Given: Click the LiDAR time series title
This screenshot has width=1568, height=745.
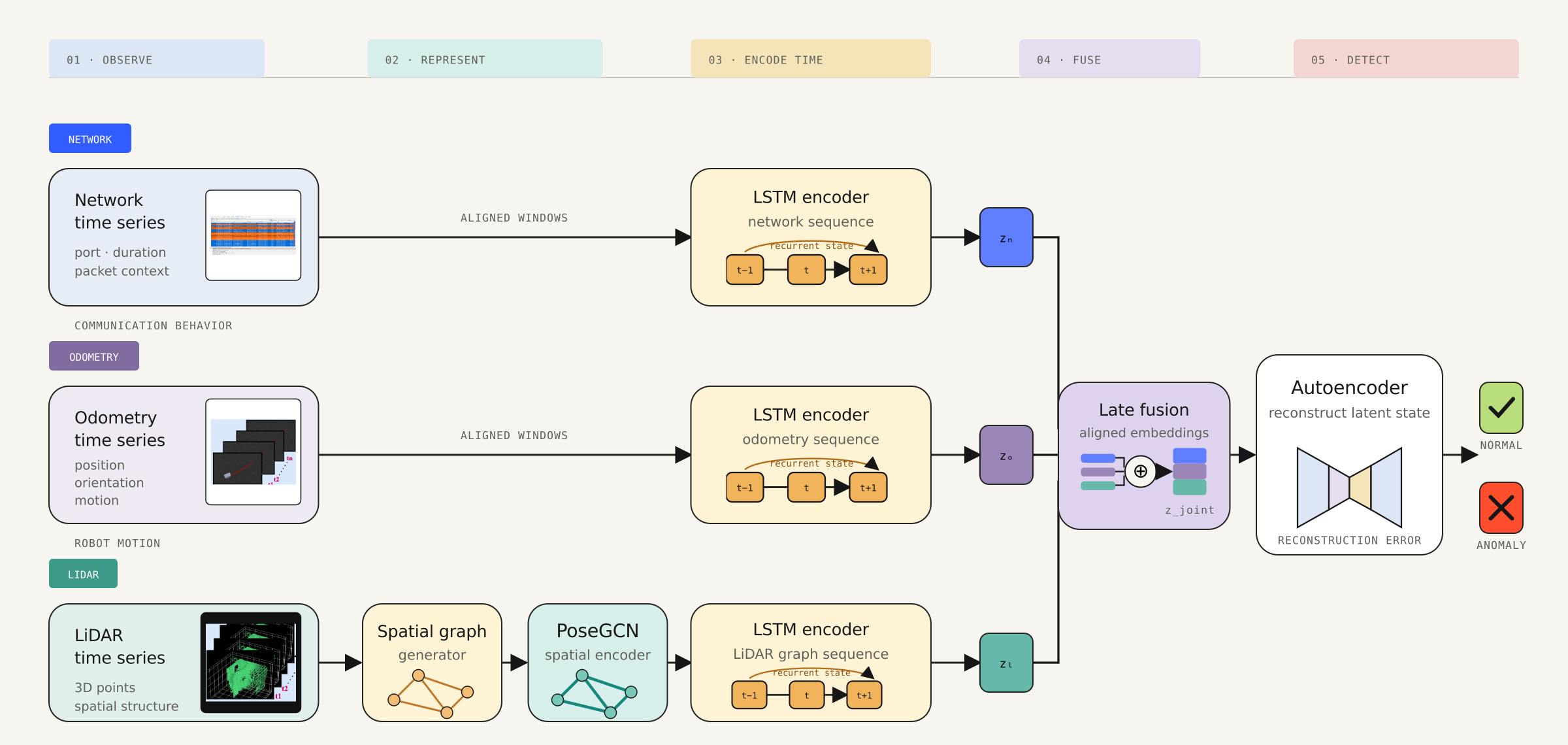Looking at the screenshot, I should point(120,646).
